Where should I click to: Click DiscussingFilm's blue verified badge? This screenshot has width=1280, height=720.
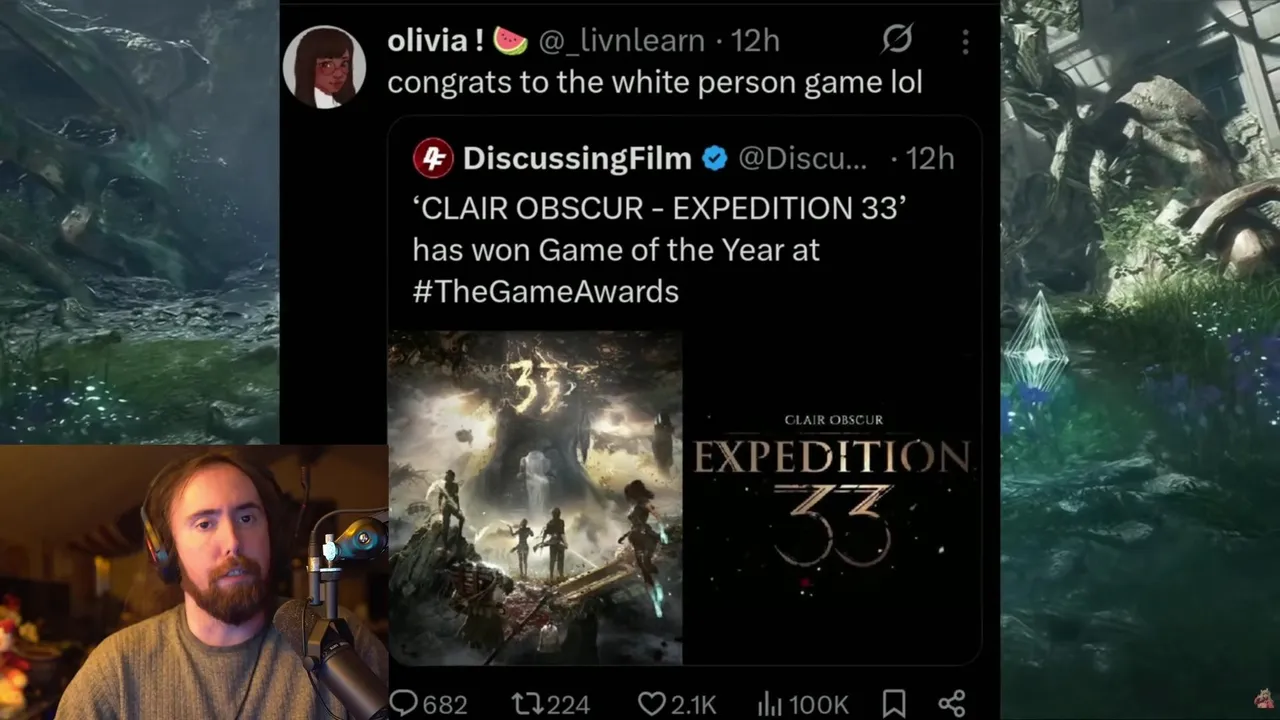click(x=714, y=158)
